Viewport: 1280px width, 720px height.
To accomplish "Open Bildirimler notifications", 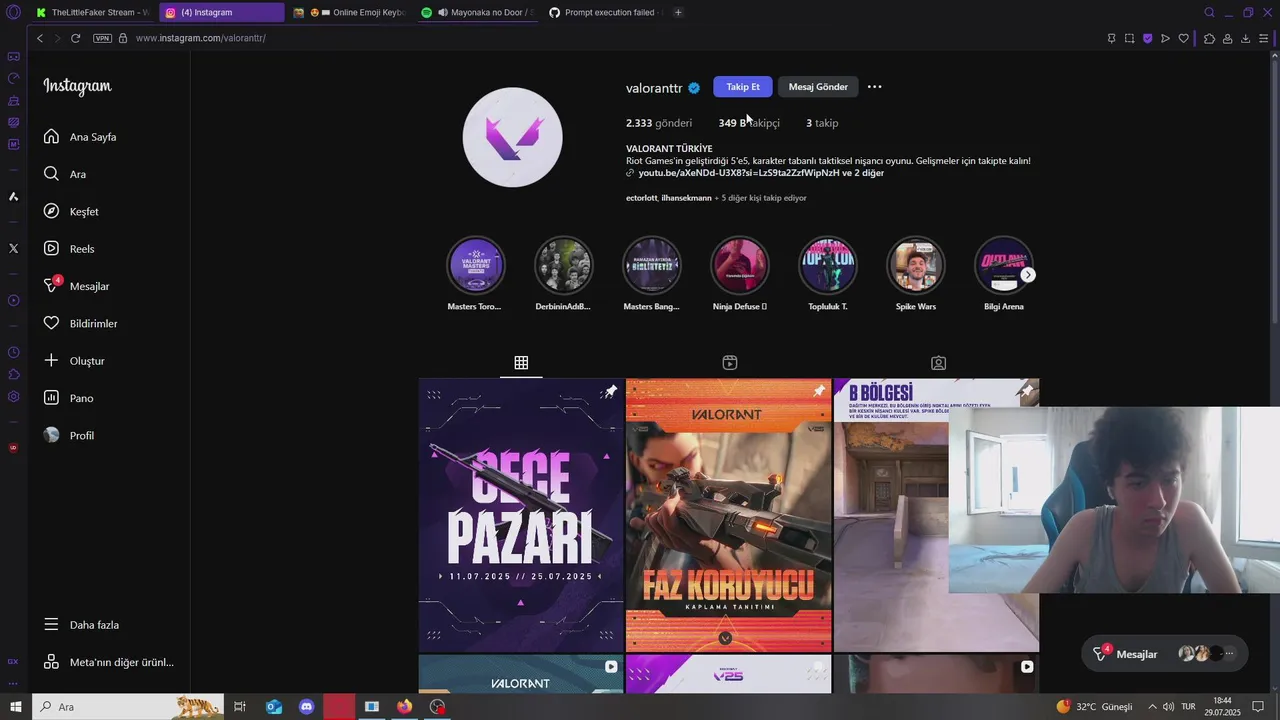I will coord(80,323).
